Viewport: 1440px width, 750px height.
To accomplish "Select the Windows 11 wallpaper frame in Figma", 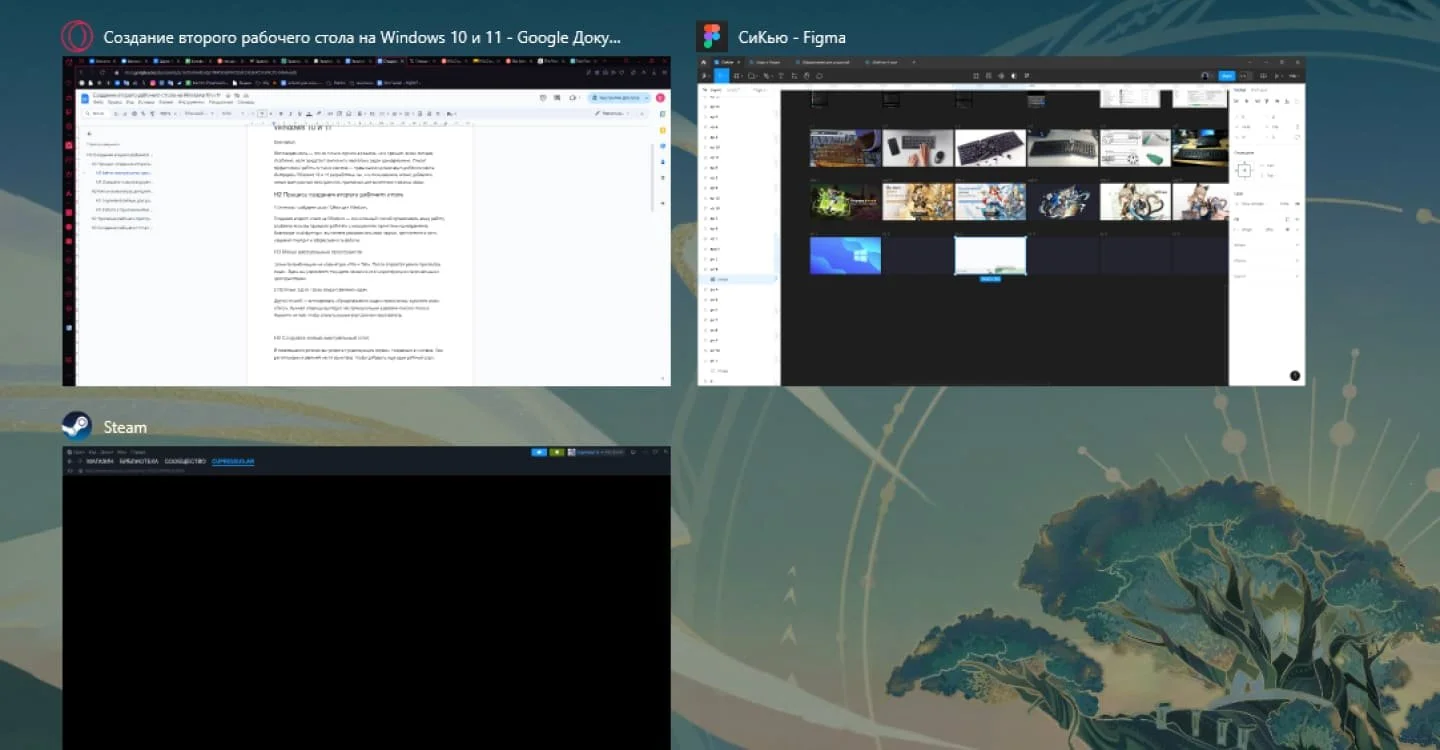I will tap(845, 255).
